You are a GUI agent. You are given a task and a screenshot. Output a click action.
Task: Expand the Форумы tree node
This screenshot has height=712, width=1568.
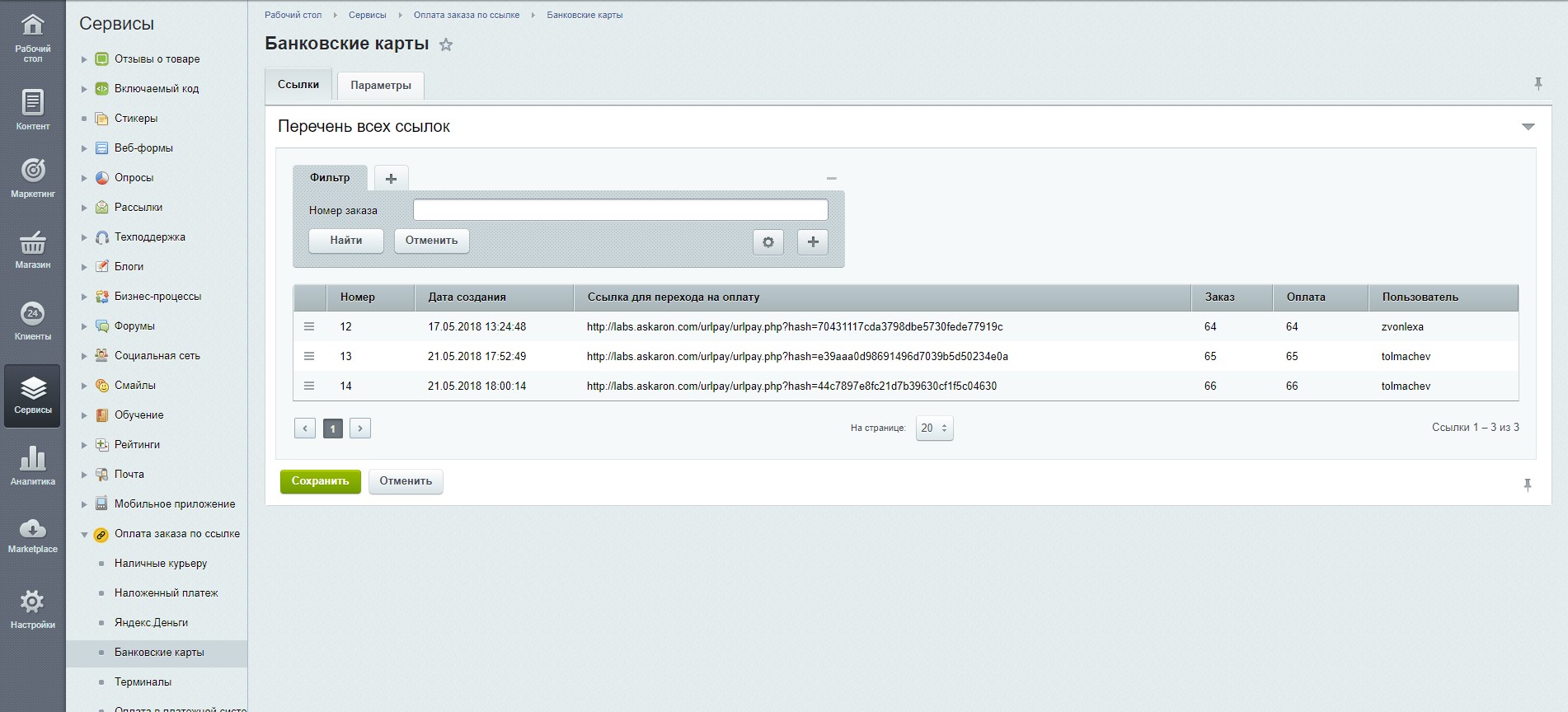[84, 326]
